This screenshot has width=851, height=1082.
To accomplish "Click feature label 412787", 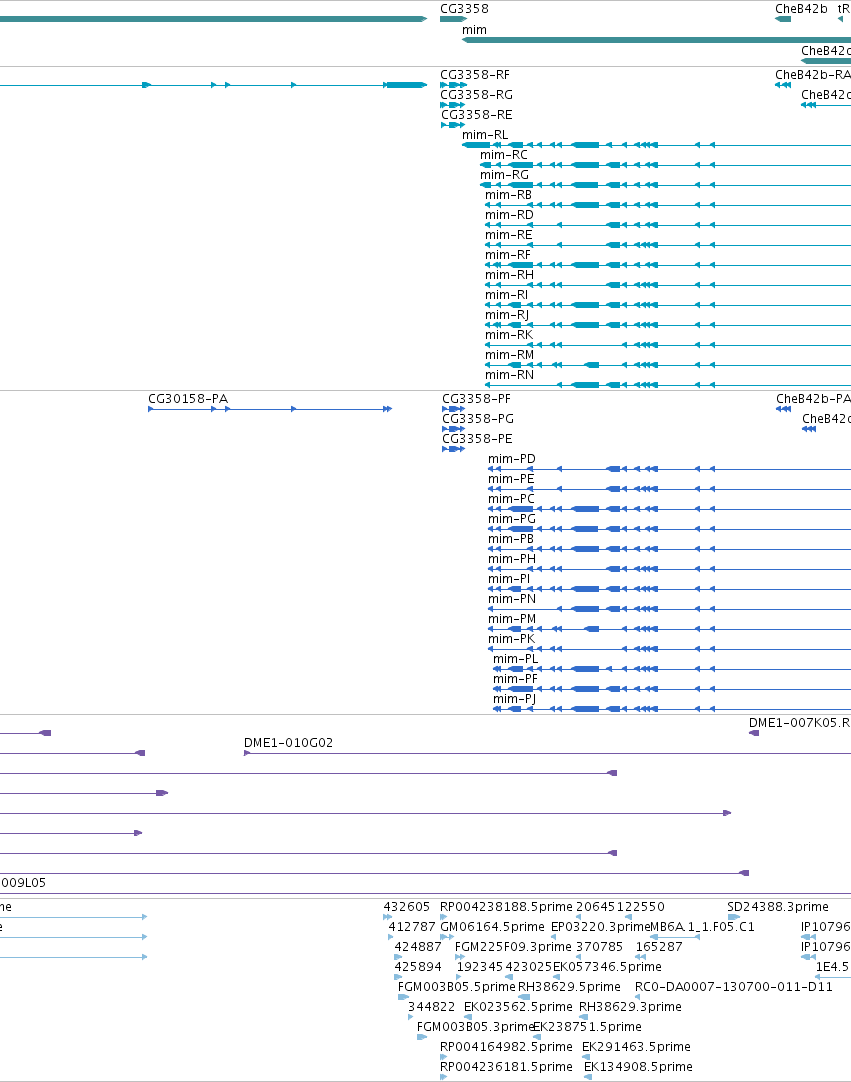I will (x=412, y=927).
